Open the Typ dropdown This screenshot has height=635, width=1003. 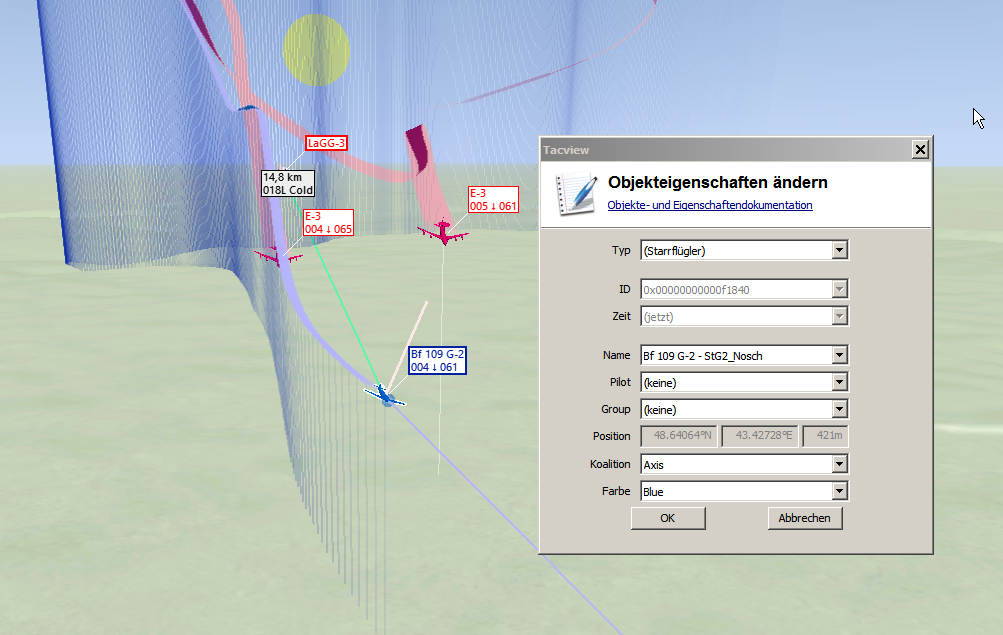point(840,250)
